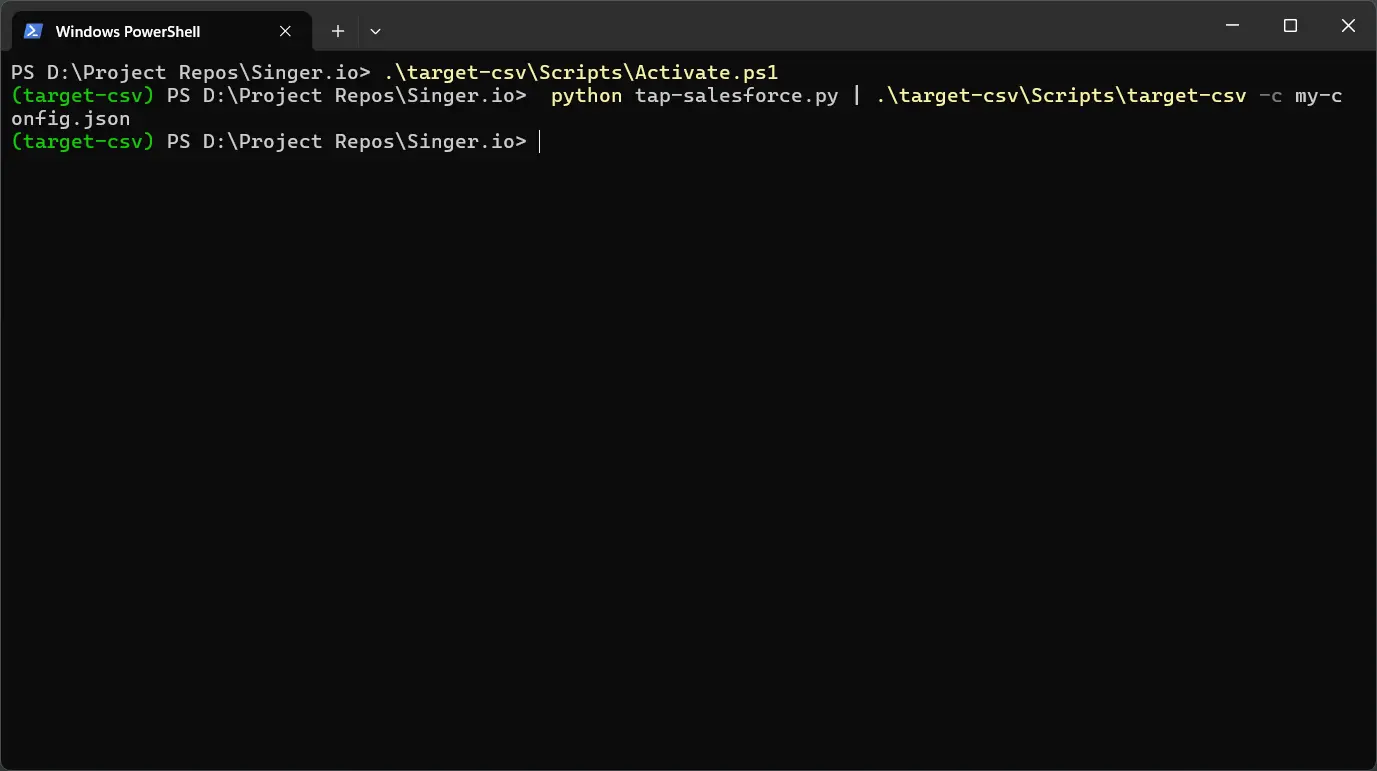Click the second (target-csv) prompt prefix
The height and width of the screenshot is (771, 1377).
coord(81,141)
